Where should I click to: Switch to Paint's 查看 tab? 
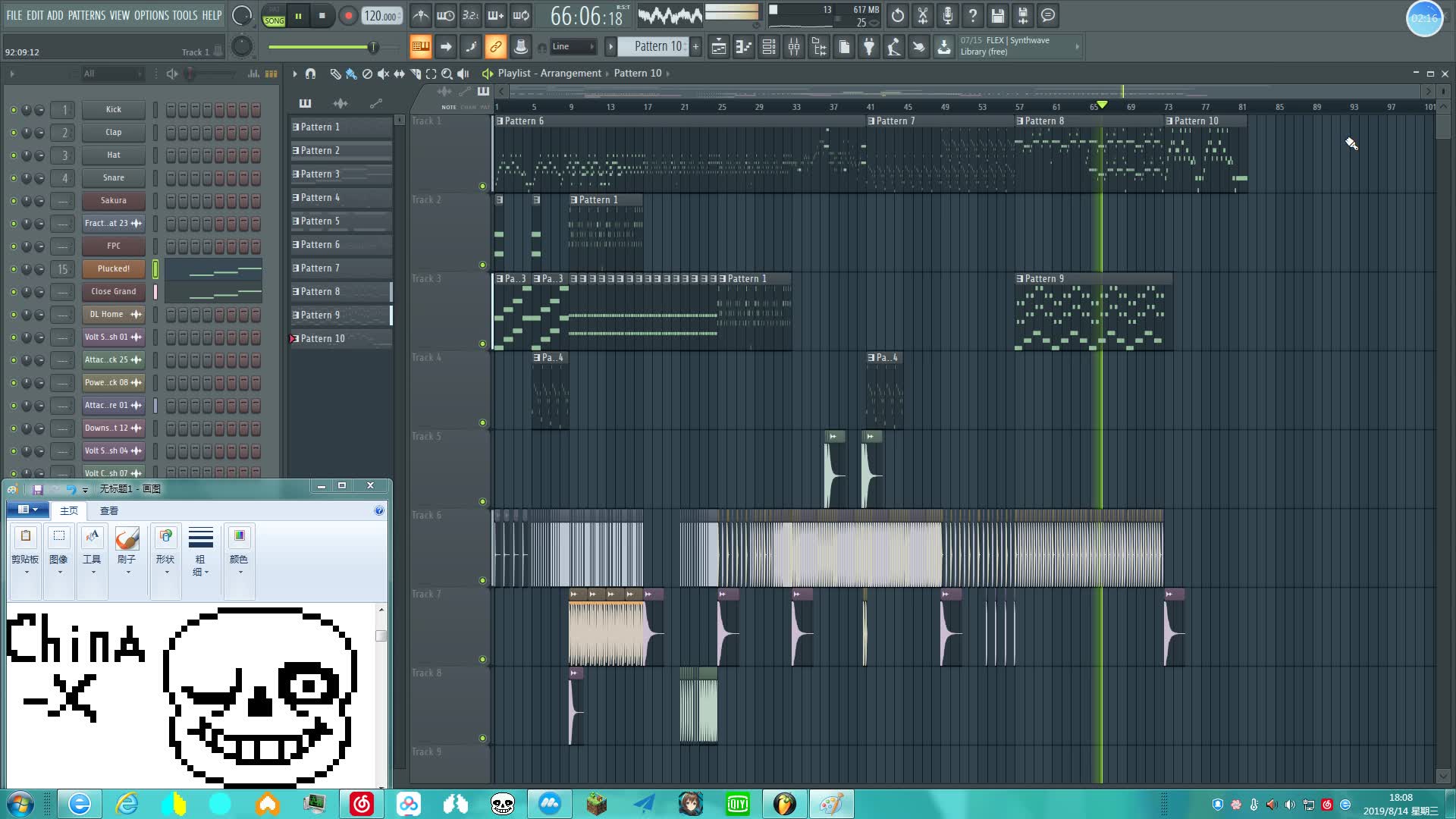[109, 510]
